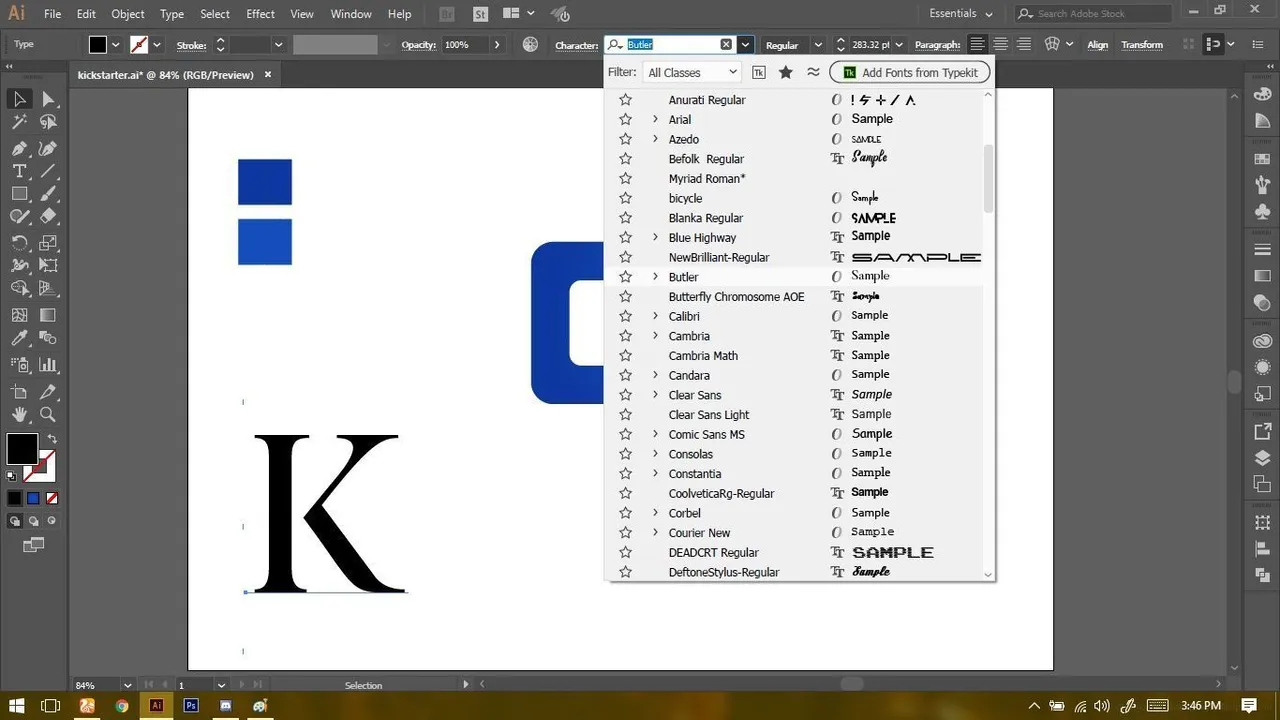Open Make Envelope warp icon
Viewport: 1280px width, 720px height.
pos(1052,45)
